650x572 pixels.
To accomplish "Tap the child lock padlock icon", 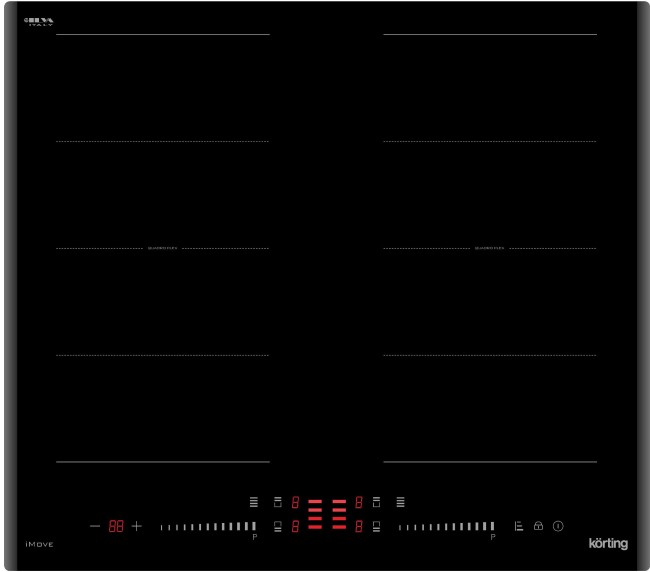I will coord(538,526).
